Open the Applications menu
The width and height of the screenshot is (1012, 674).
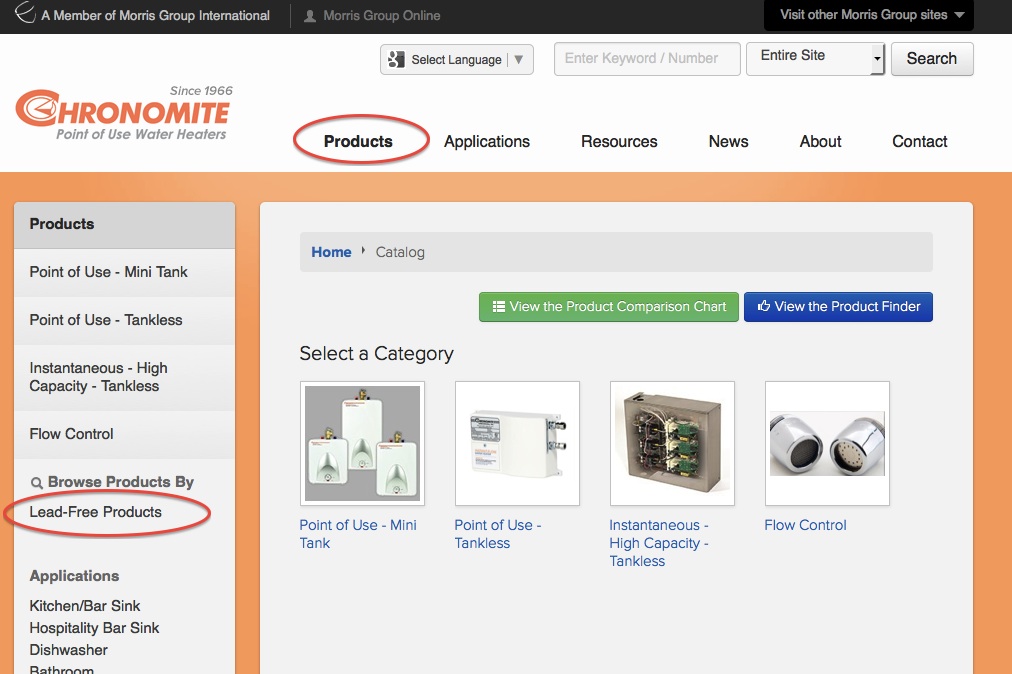pos(487,141)
